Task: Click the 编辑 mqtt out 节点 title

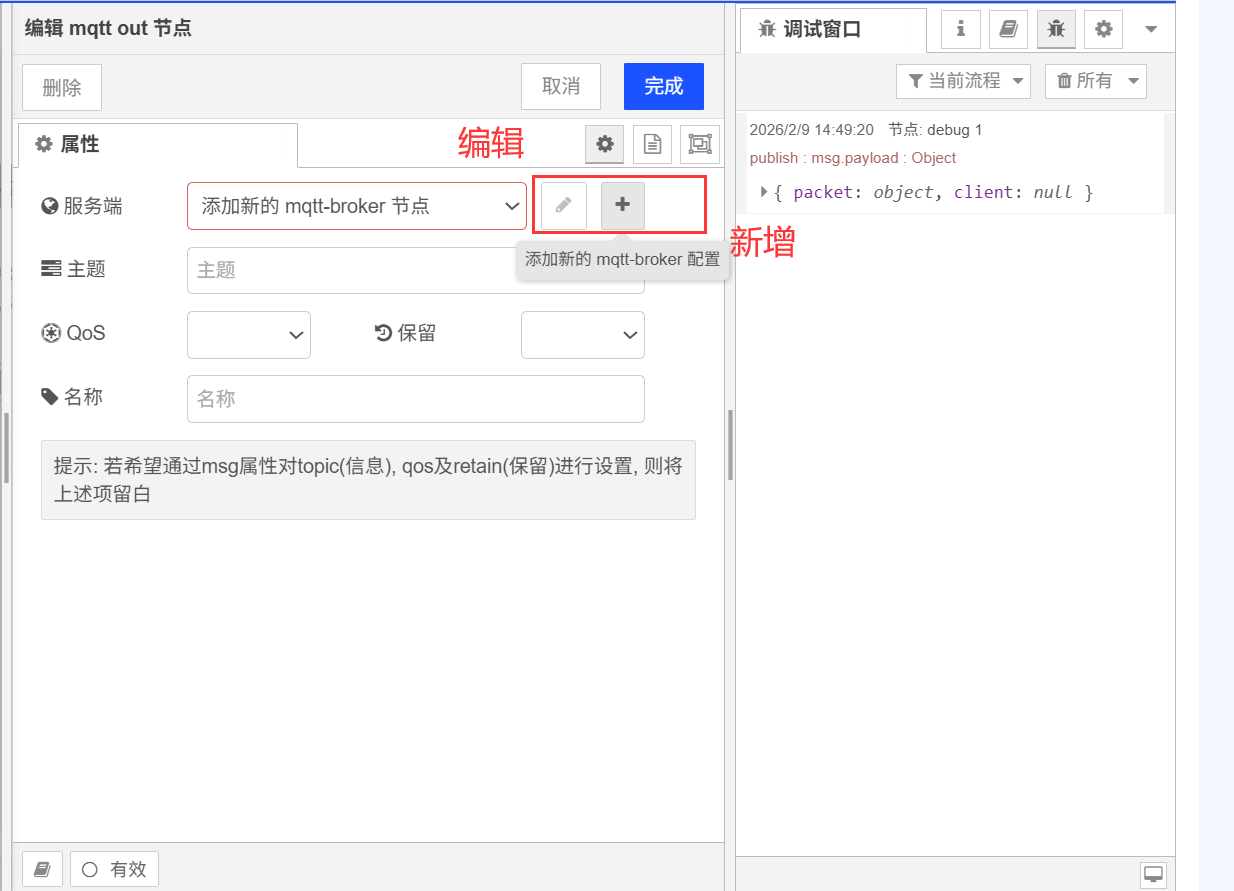Action: tap(108, 28)
